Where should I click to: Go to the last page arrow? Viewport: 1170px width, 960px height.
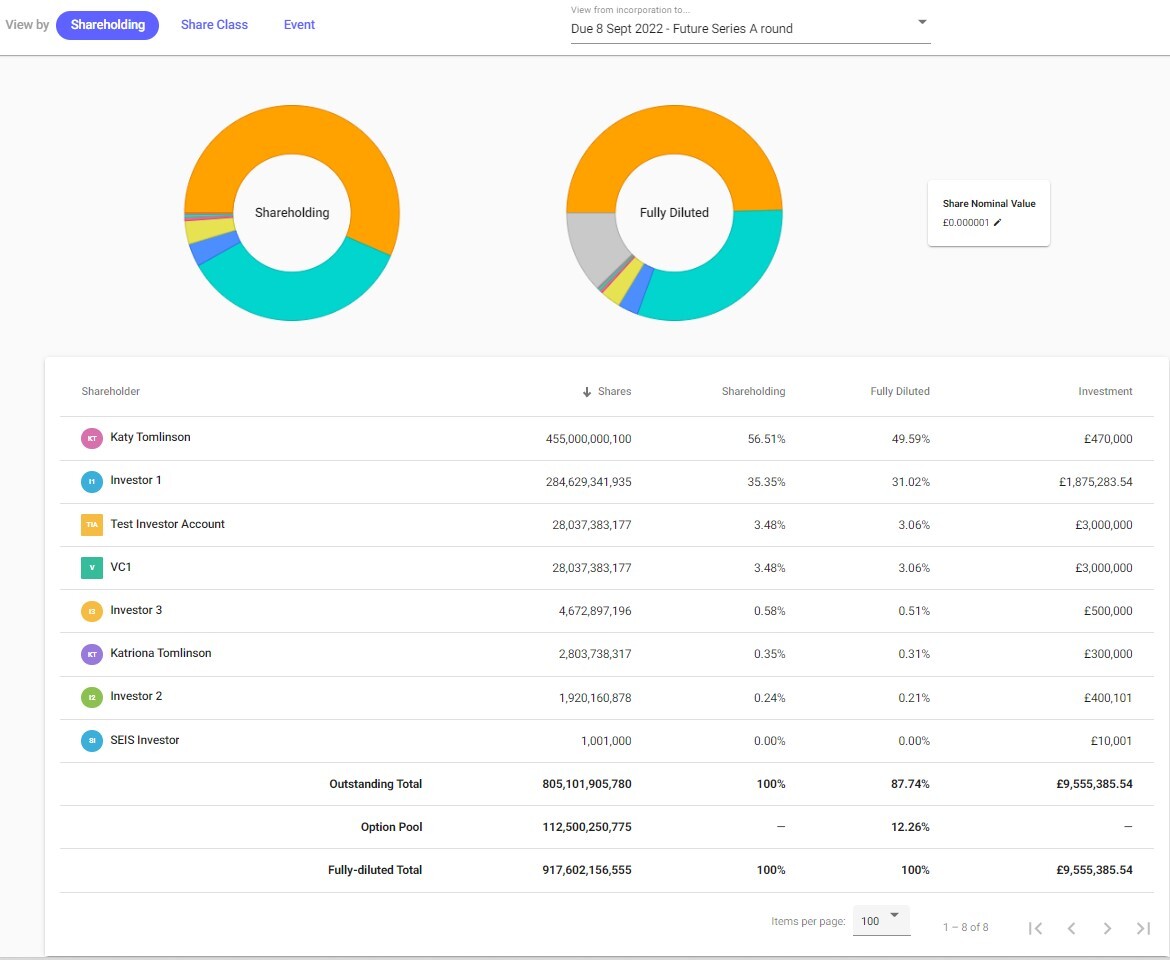tap(1143, 928)
